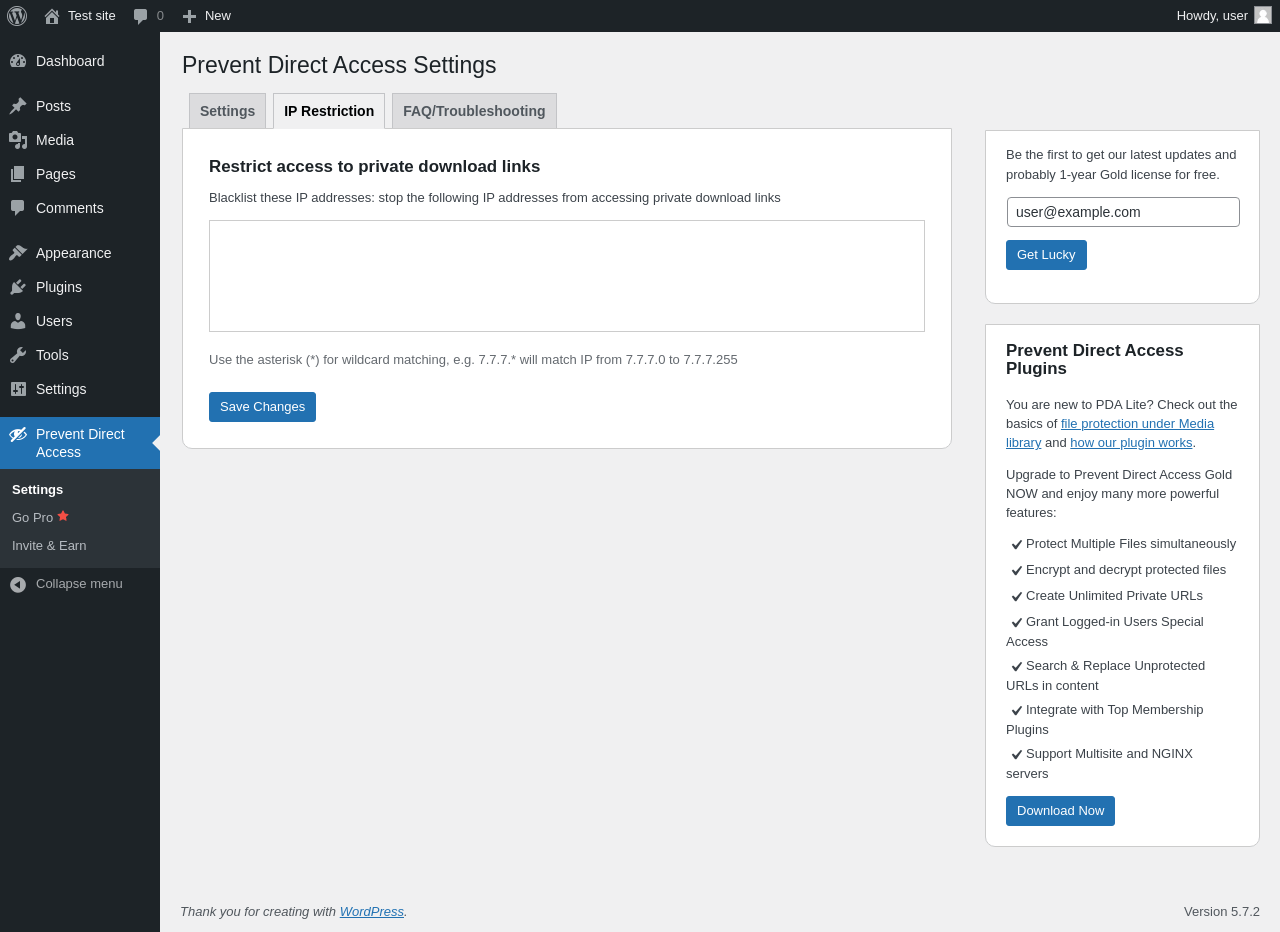Image resolution: width=1280 pixels, height=932 pixels.
Task: Switch to the Settings tab
Action: click(x=227, y=111)
